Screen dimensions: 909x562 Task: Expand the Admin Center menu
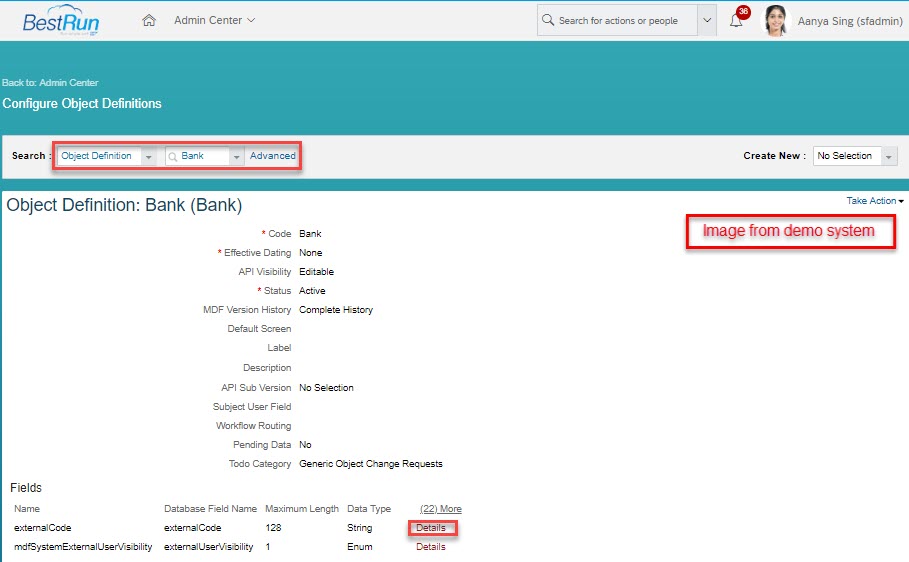214,20
